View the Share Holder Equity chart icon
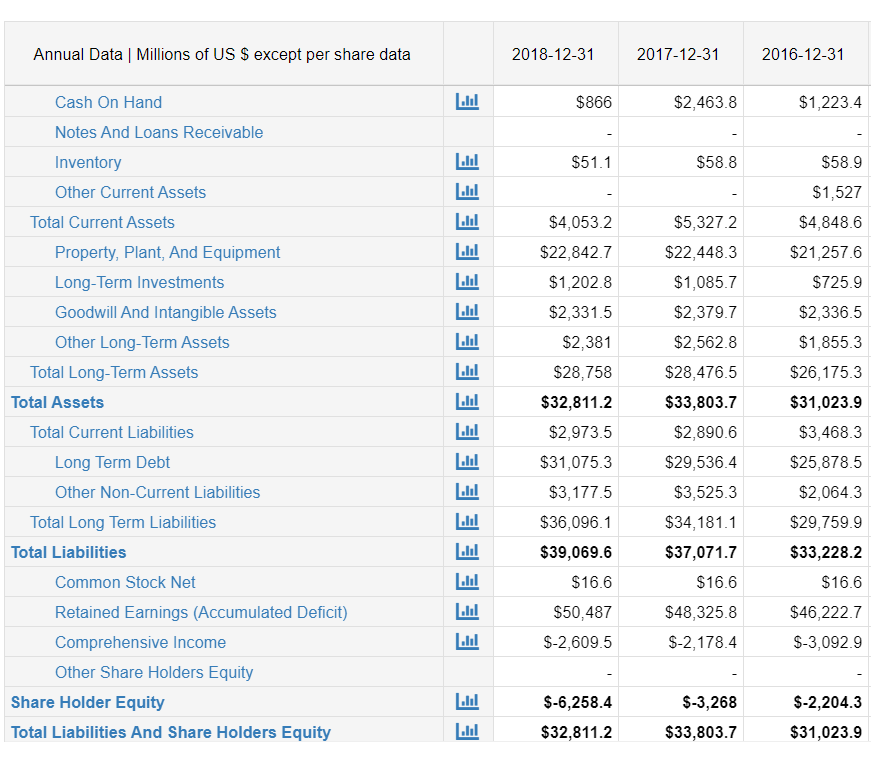This screenshot has width=892, height=760. coord(467,701)
